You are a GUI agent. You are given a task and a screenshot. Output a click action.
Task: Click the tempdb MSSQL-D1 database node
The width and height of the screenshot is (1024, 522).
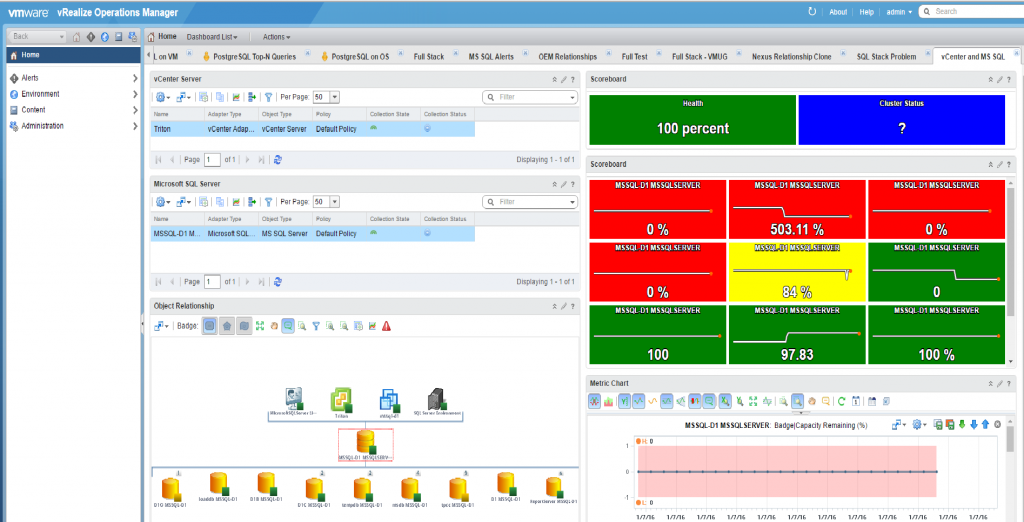[x=361, y=491]
